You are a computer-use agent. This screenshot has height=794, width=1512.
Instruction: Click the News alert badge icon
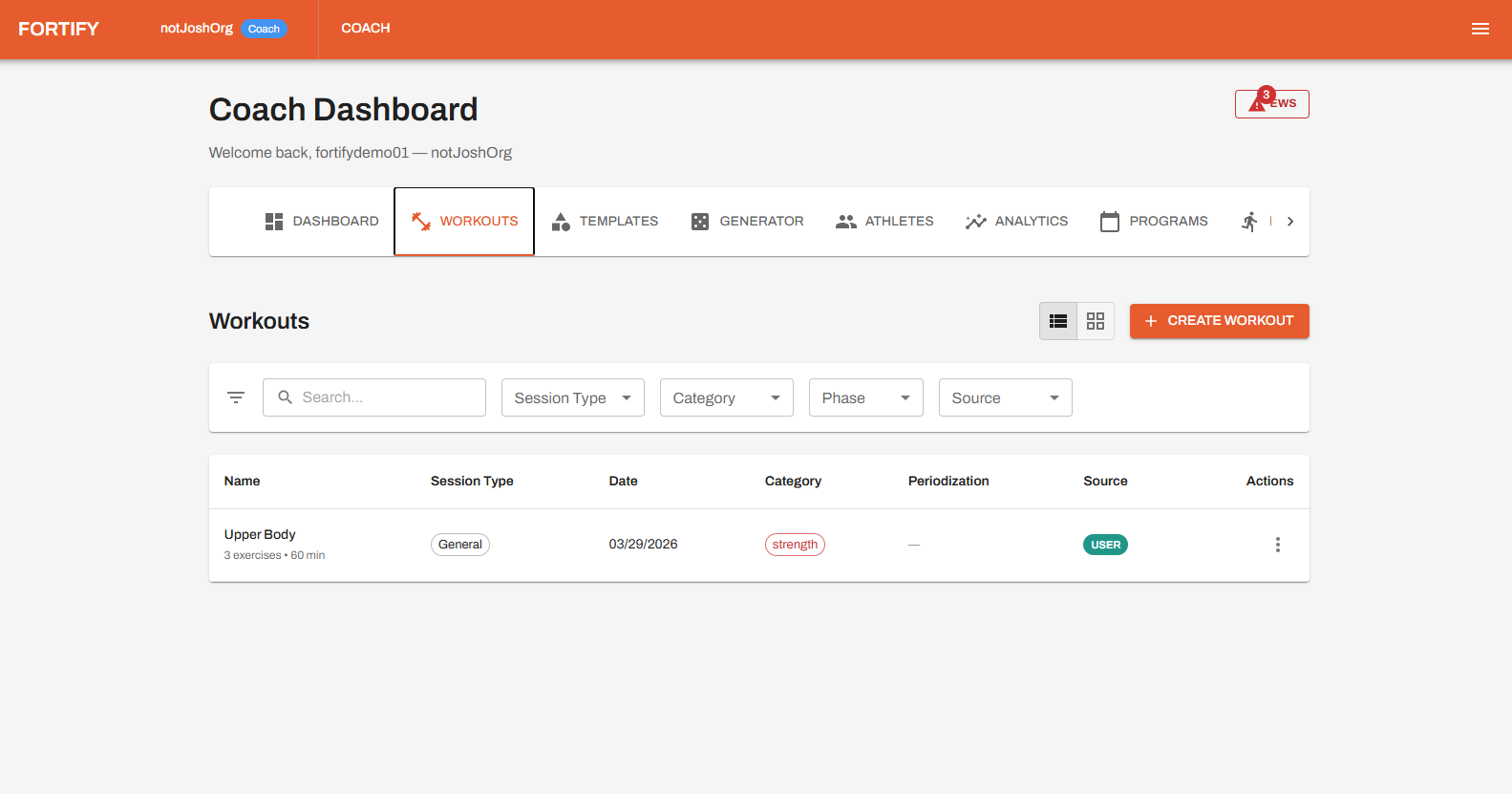coord(1259,102)
